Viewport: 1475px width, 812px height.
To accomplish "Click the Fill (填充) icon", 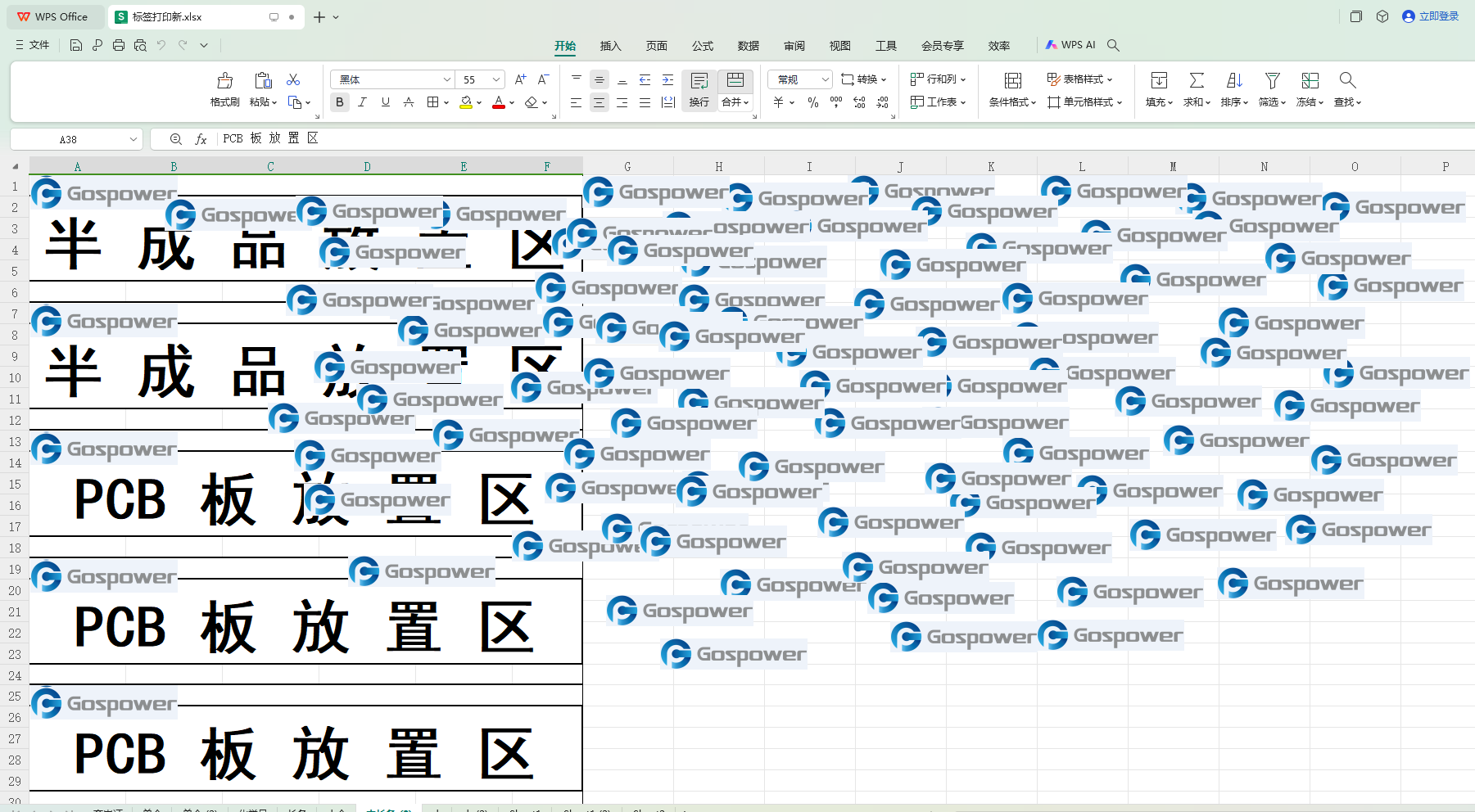I will pyautogui.click(x=1159, y=80).
